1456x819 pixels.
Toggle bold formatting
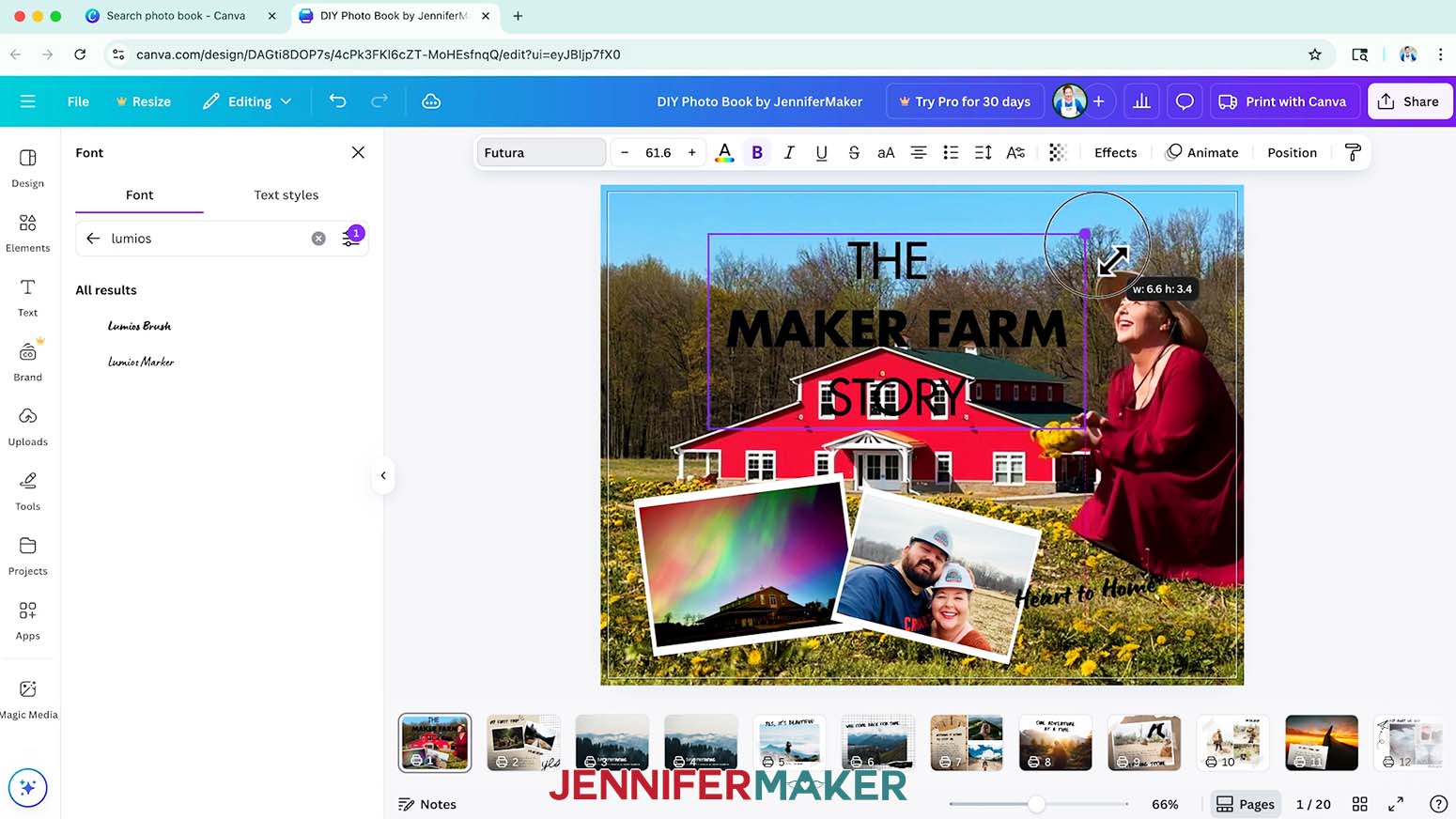click(757, 152)
